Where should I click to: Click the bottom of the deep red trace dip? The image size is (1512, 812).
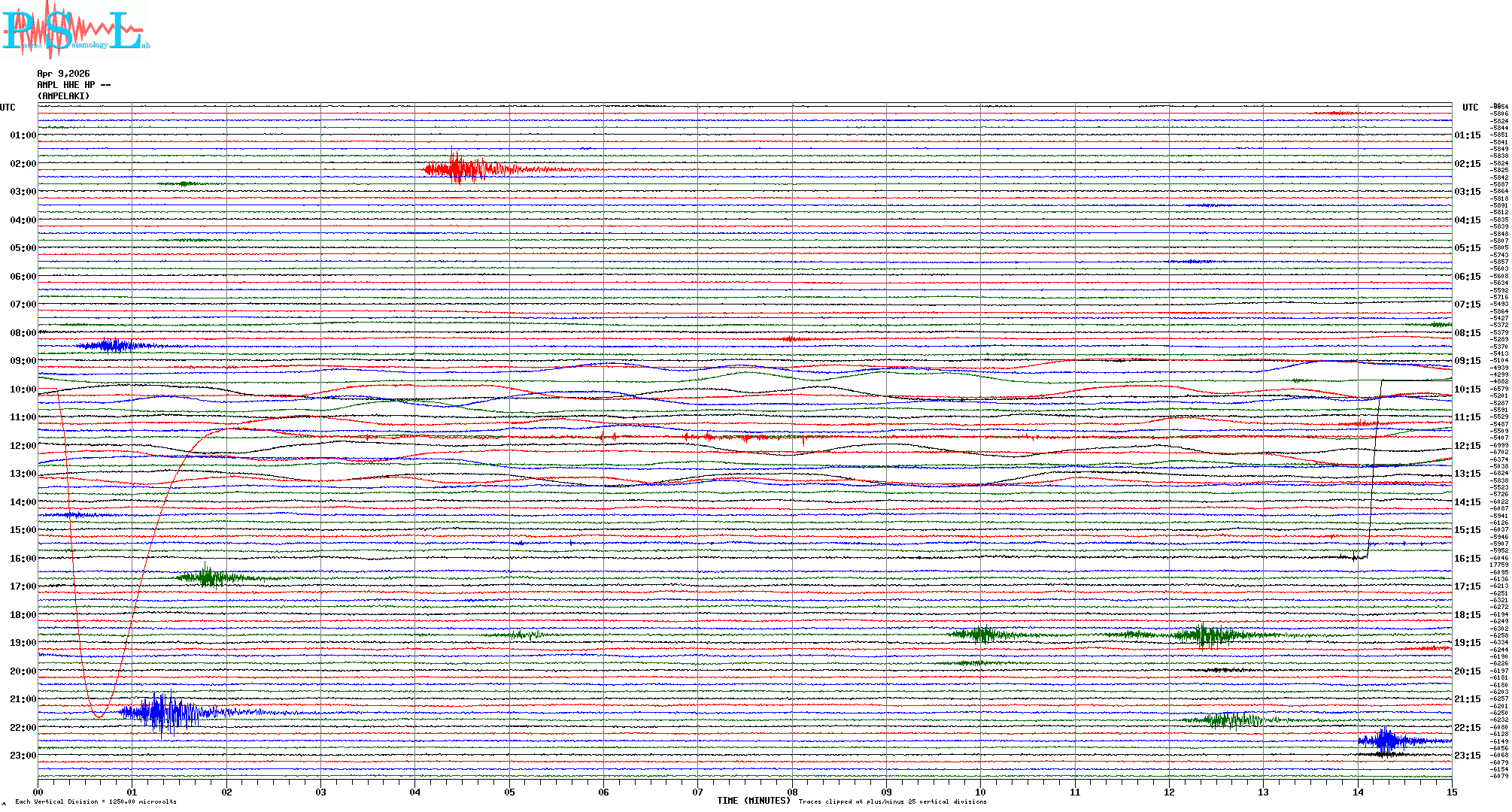99,716
